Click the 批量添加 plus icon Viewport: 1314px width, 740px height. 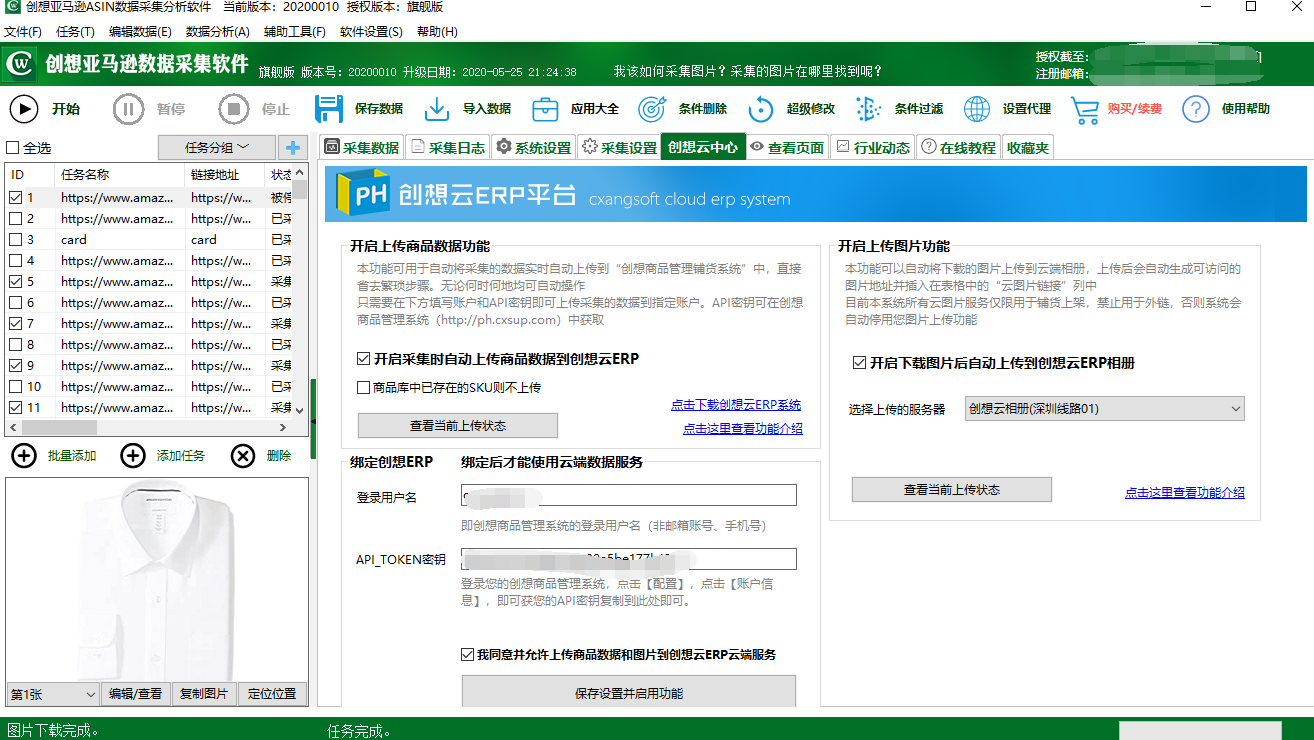click(24, 456)
